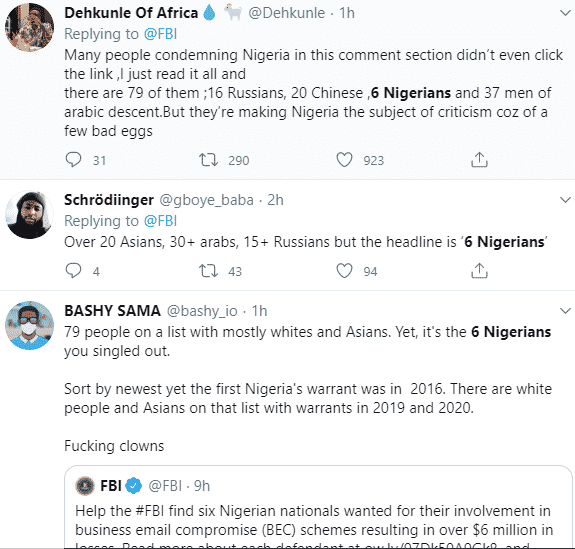Open @FBI mention in Dehkunle's reply
This screenshot has width=575, height=549.
tap(160, 34)
